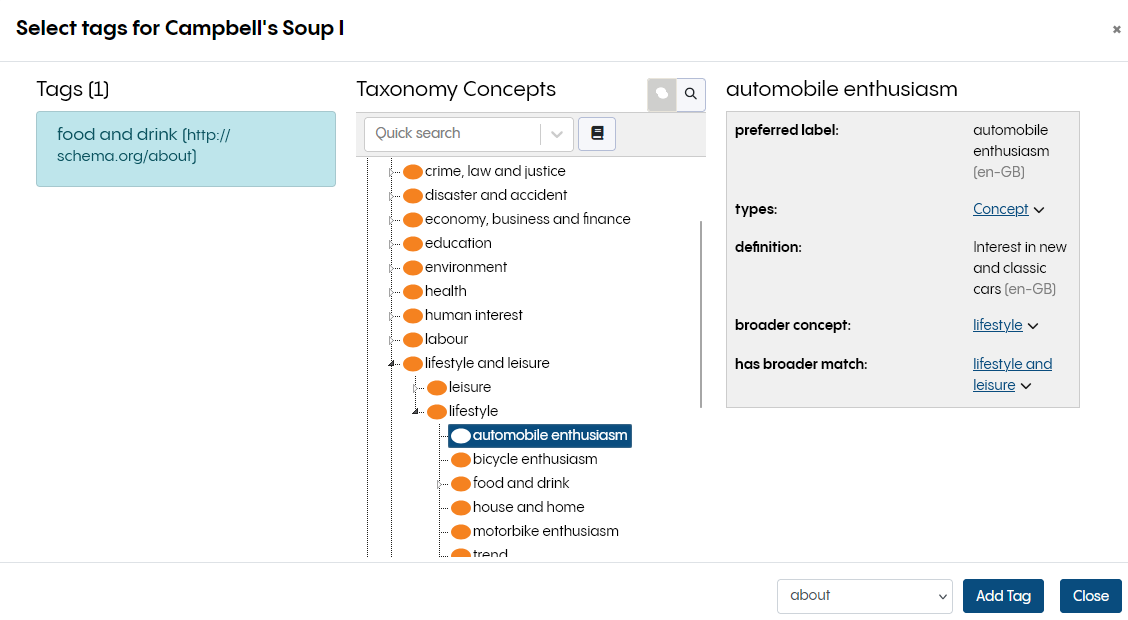Switch to the concept tree view icon

[x=662, y=94]
